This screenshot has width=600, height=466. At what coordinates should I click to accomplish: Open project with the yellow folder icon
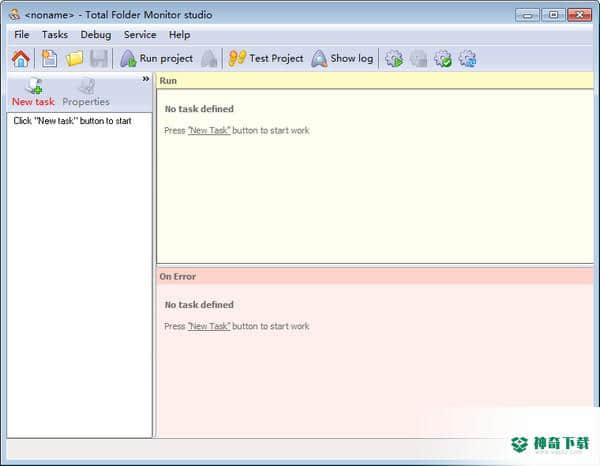(74, 59)
